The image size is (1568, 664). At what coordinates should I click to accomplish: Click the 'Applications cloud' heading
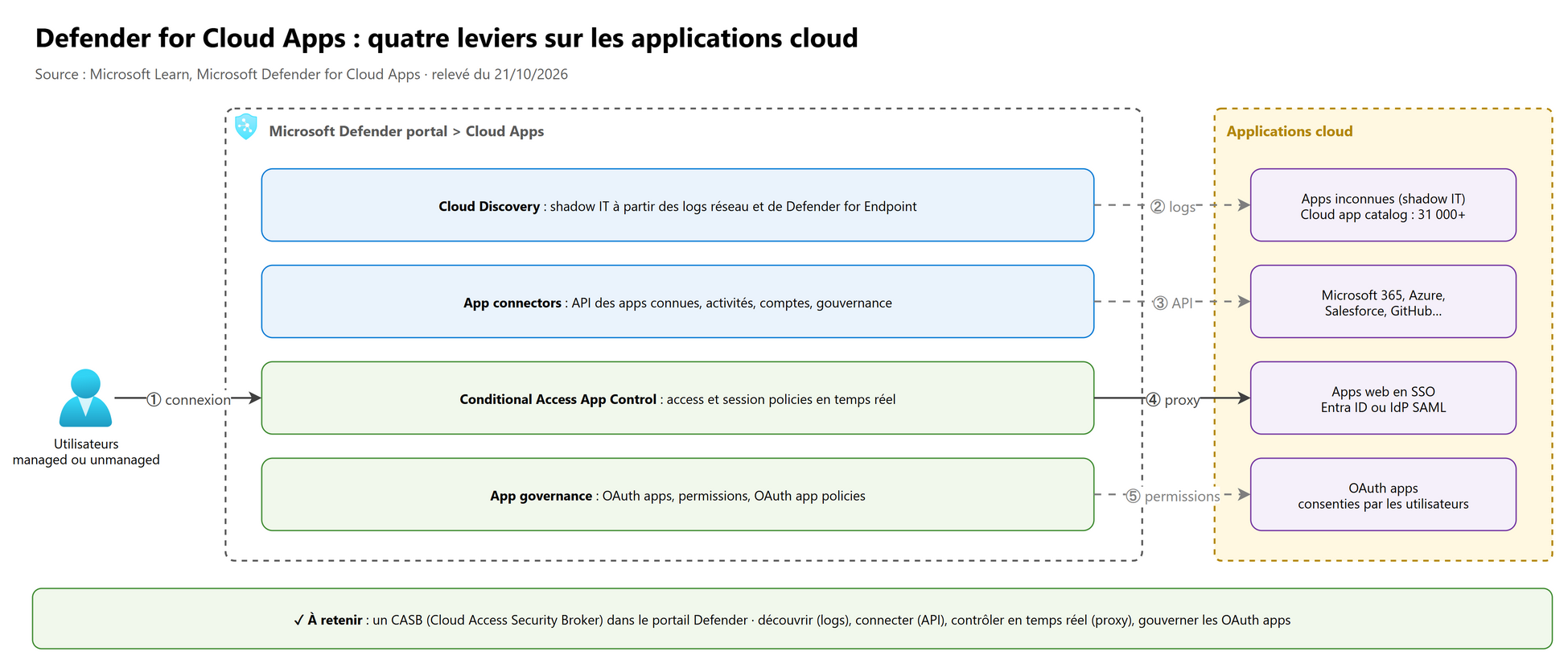[1290, 131]
